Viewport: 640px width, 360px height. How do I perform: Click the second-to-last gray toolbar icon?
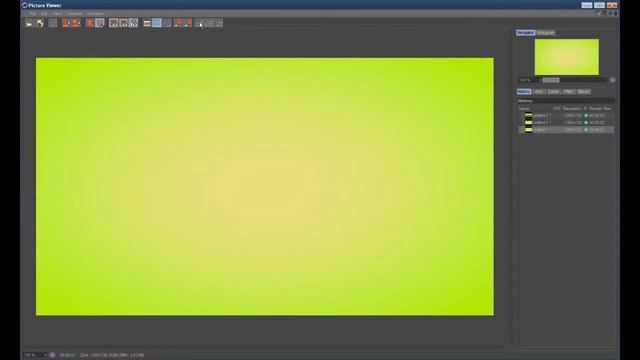pos(209,23)
